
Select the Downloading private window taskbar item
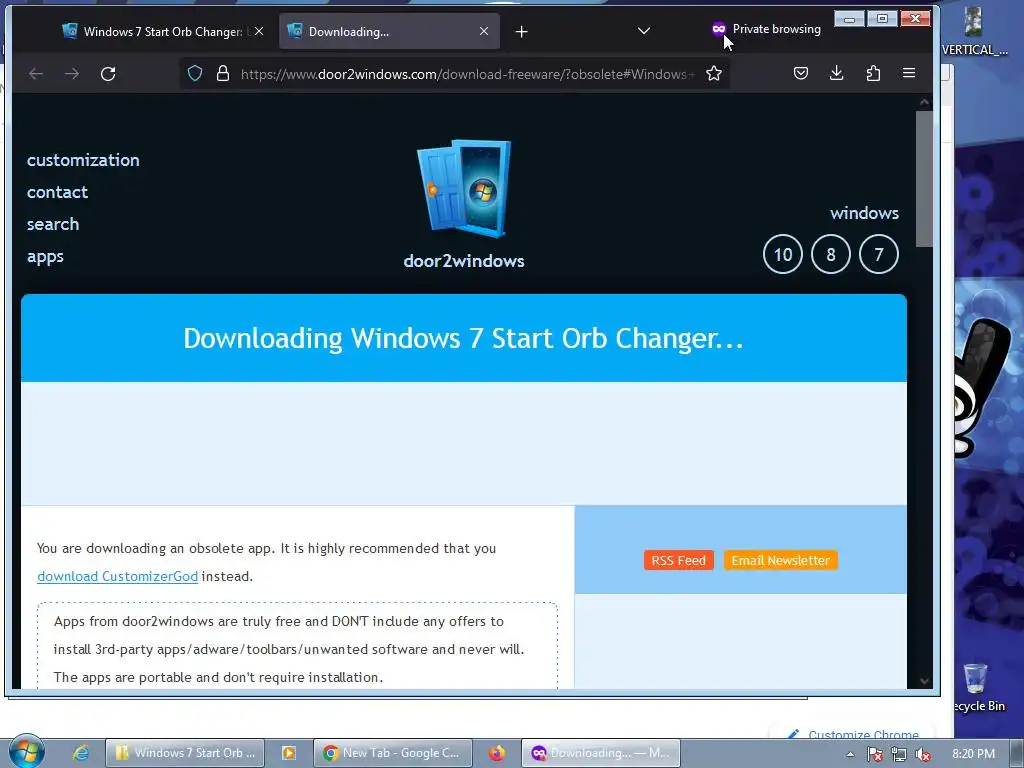(601, 753)
